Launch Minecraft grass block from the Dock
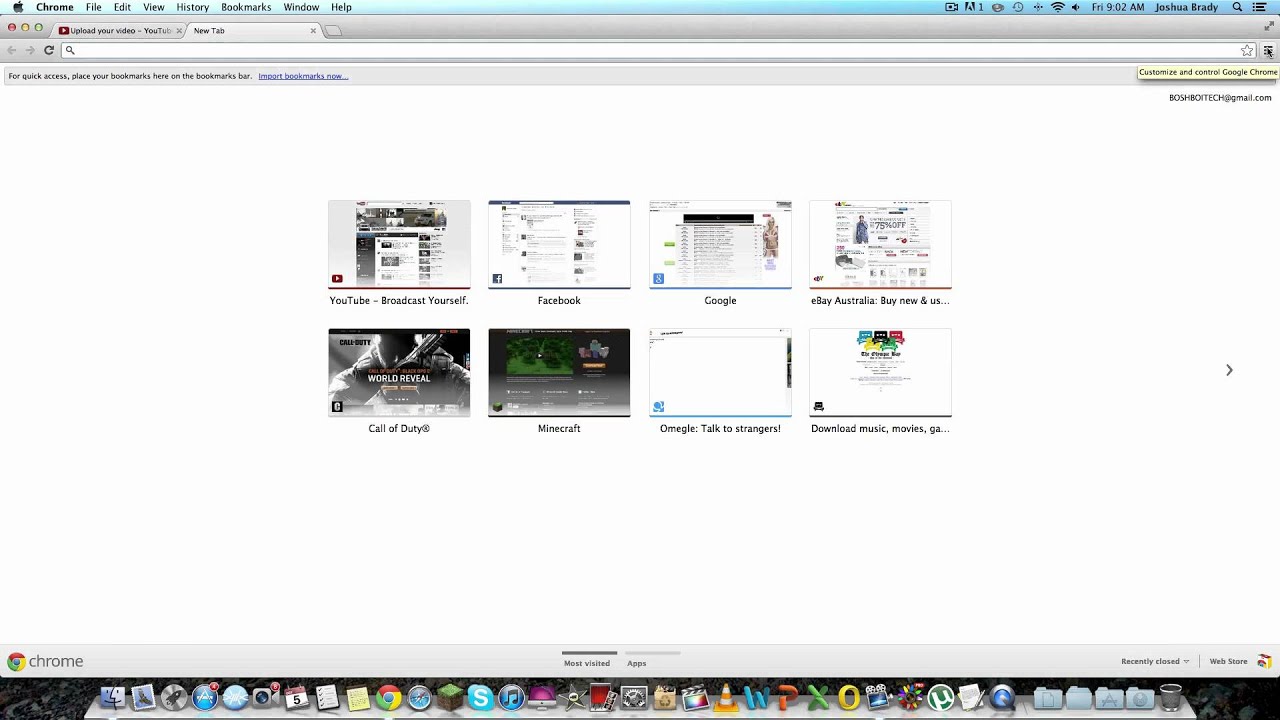1280x720 pixels. tap(450, 697)
